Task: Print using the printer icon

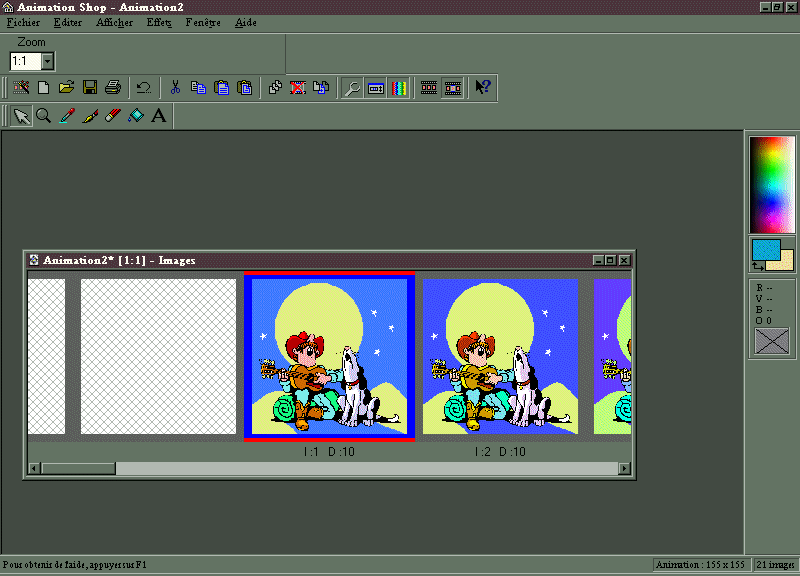Action: tap(113, 88)
